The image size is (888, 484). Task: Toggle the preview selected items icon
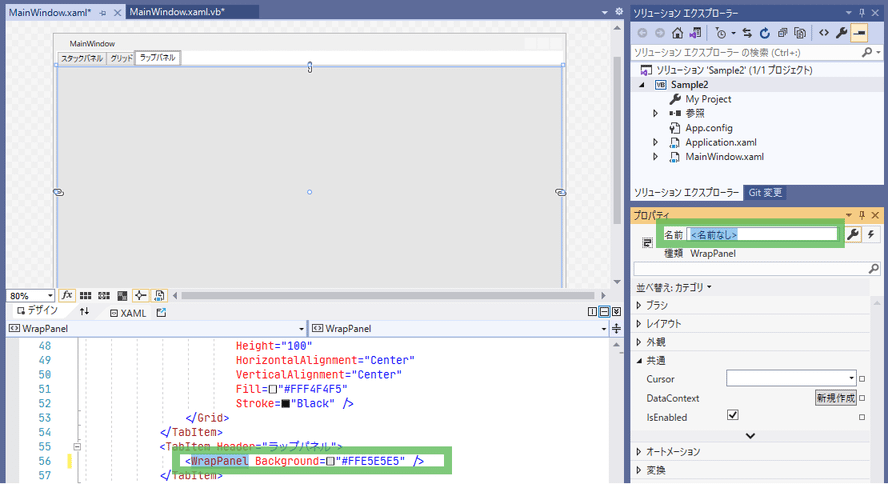pos(860,33)
